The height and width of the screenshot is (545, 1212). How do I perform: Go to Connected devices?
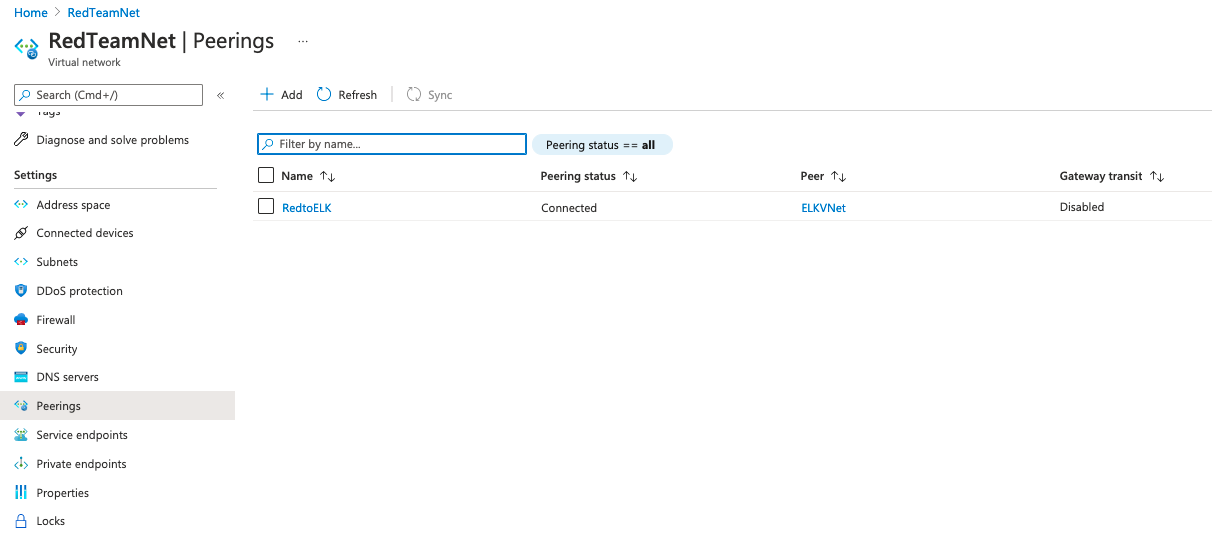85,233
